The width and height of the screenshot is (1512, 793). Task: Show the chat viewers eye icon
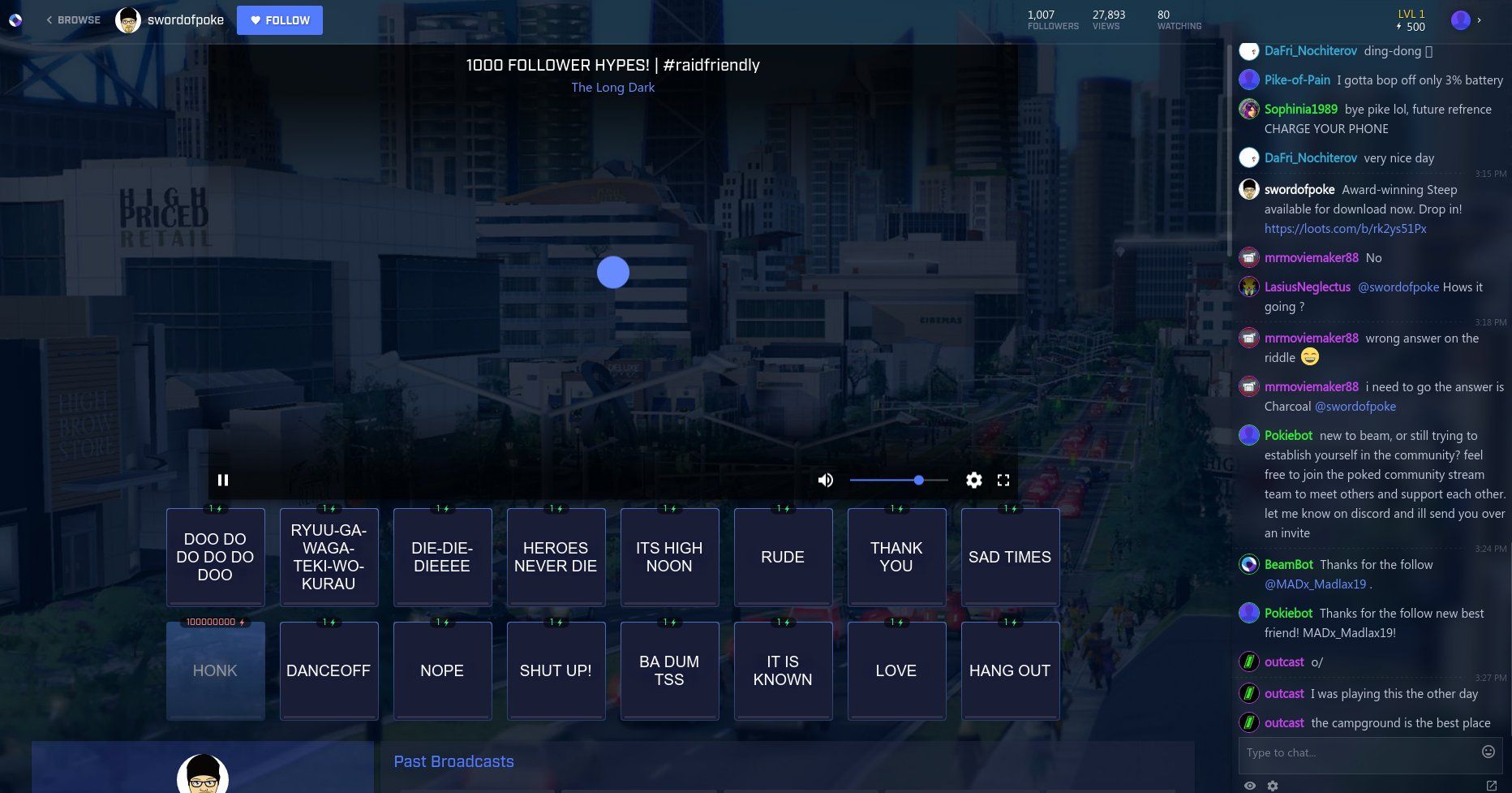pos(1250,786)
